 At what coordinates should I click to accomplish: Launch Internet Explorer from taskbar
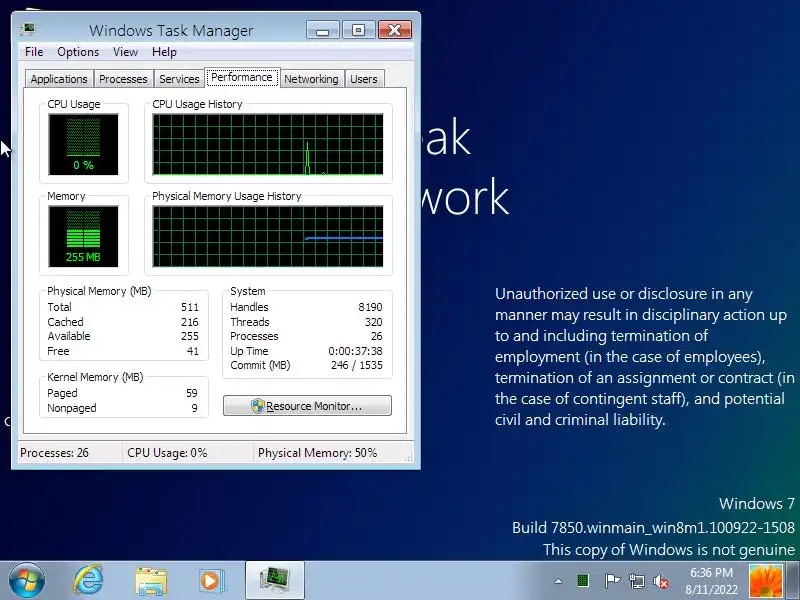(x=89, y=581)
